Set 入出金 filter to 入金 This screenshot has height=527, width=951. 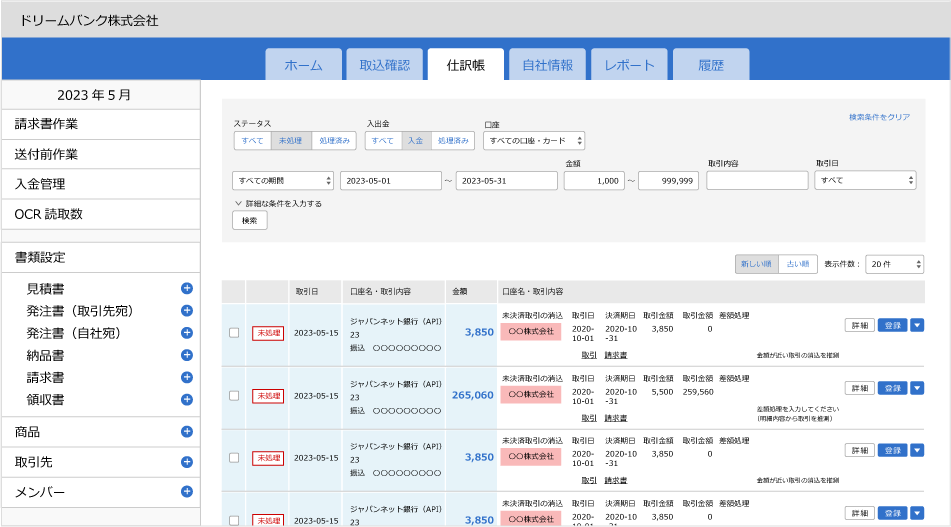[416, 141]
